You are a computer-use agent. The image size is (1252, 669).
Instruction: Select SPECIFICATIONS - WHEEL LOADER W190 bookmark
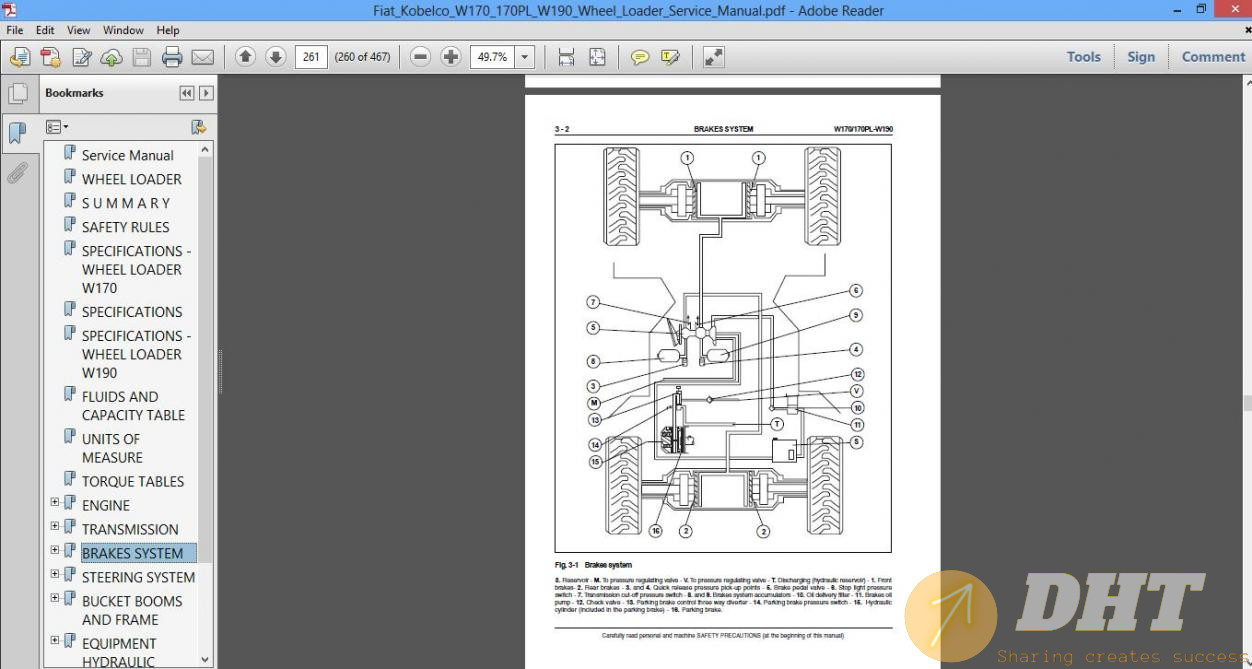(136, 354)
